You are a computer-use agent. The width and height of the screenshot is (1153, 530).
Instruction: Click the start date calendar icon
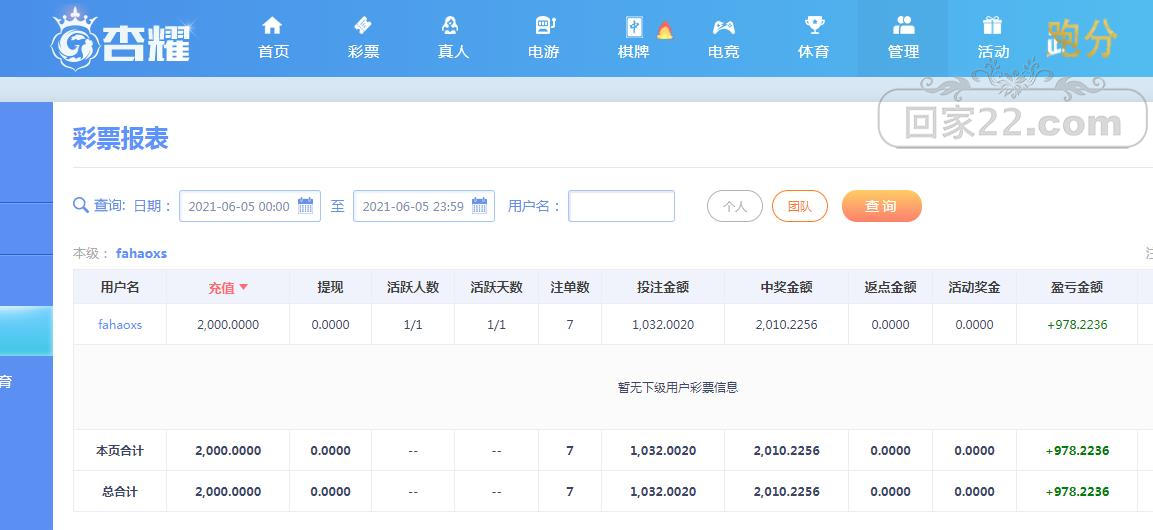(x=305, y=206)
